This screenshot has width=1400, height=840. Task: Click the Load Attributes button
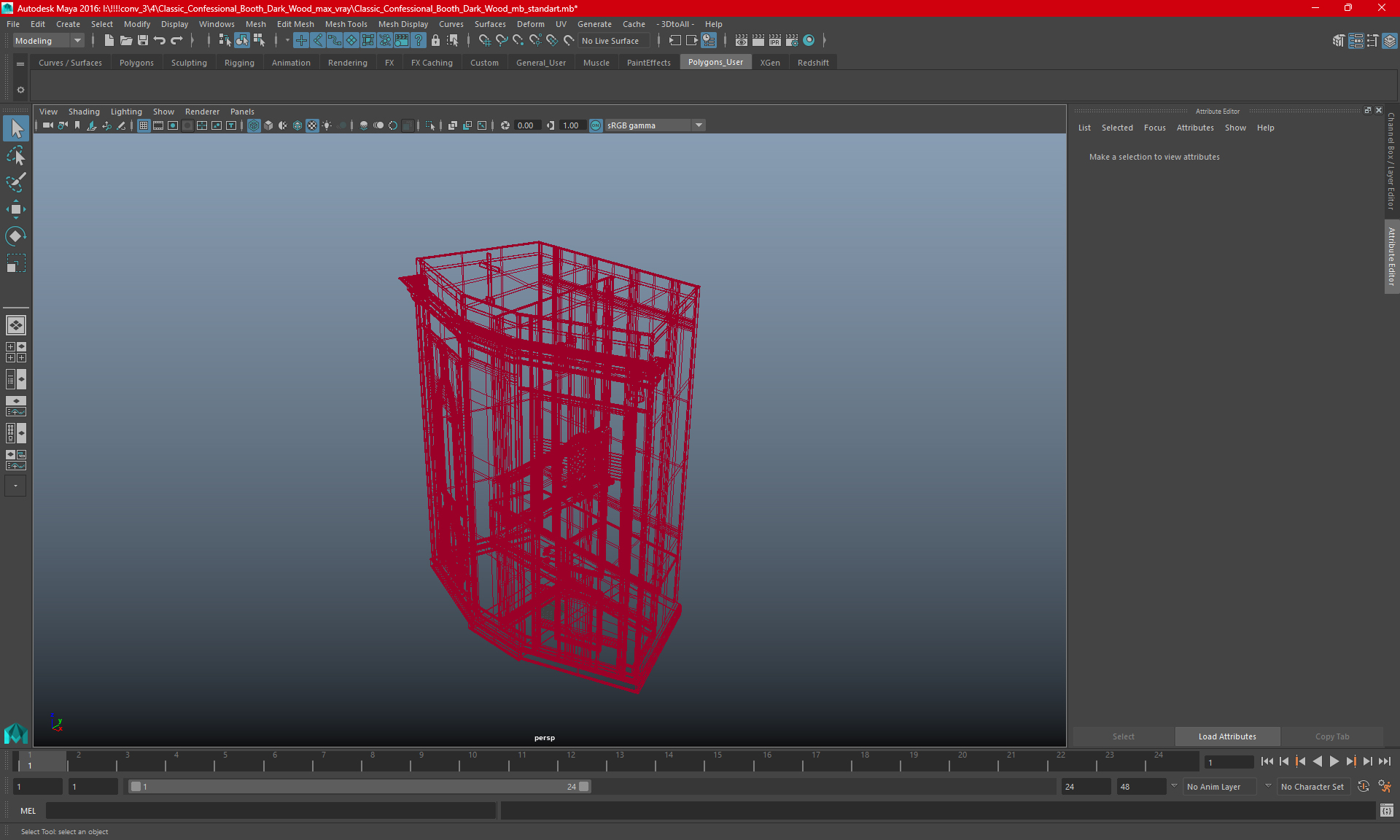click(x=1227, y=736)
